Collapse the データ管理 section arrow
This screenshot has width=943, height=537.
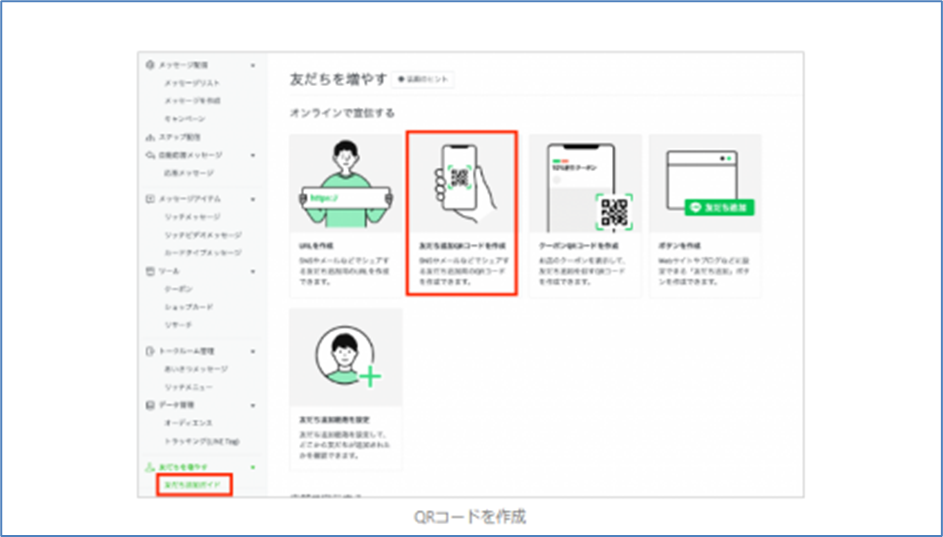point(253,406)
